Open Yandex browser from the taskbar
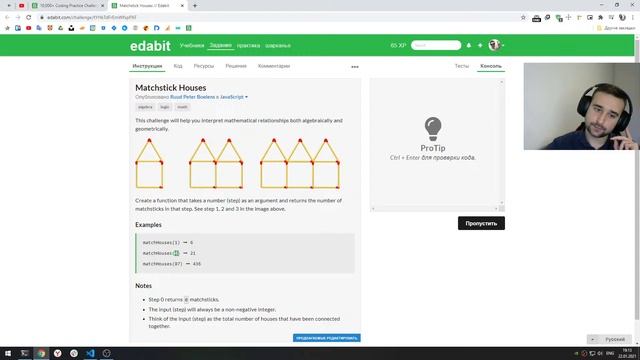 (58, 353)
